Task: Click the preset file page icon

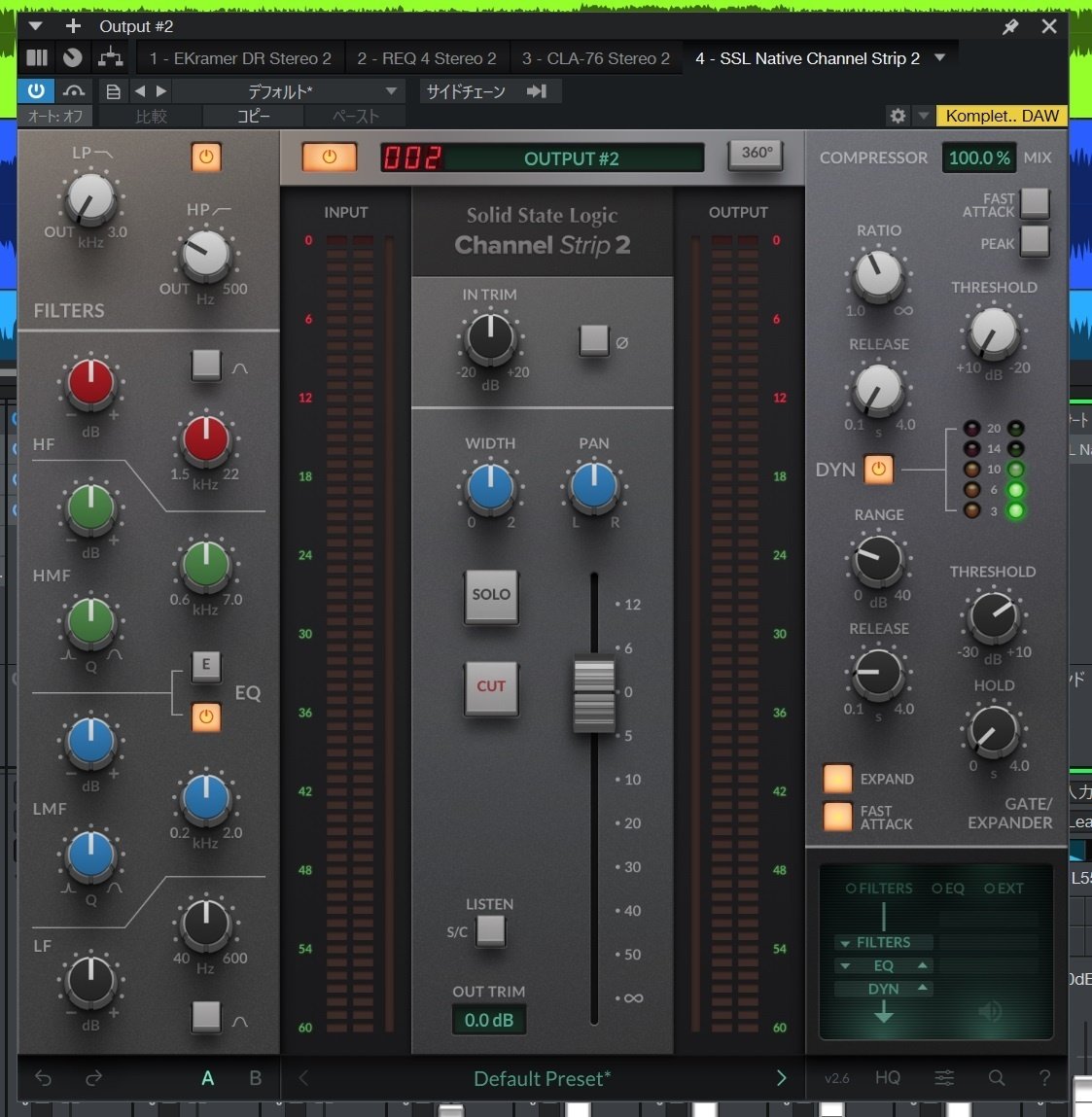Action: 113,90
